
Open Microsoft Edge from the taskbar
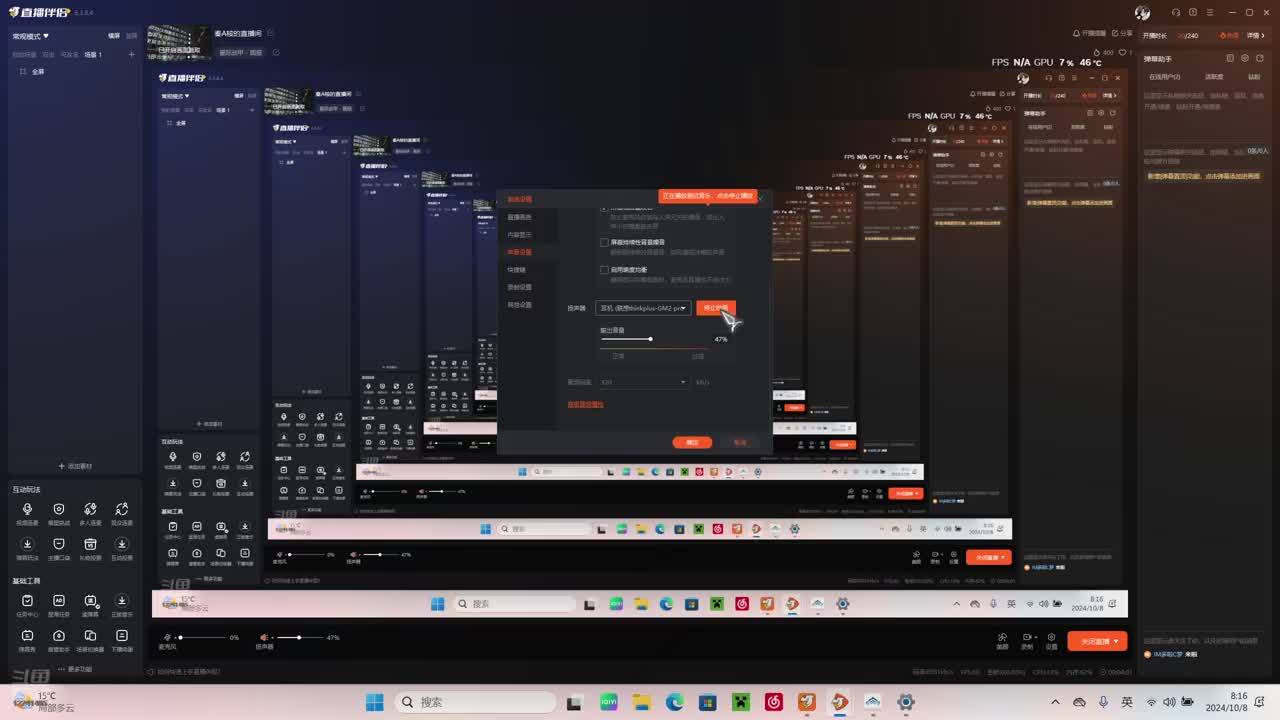point(675,702)
